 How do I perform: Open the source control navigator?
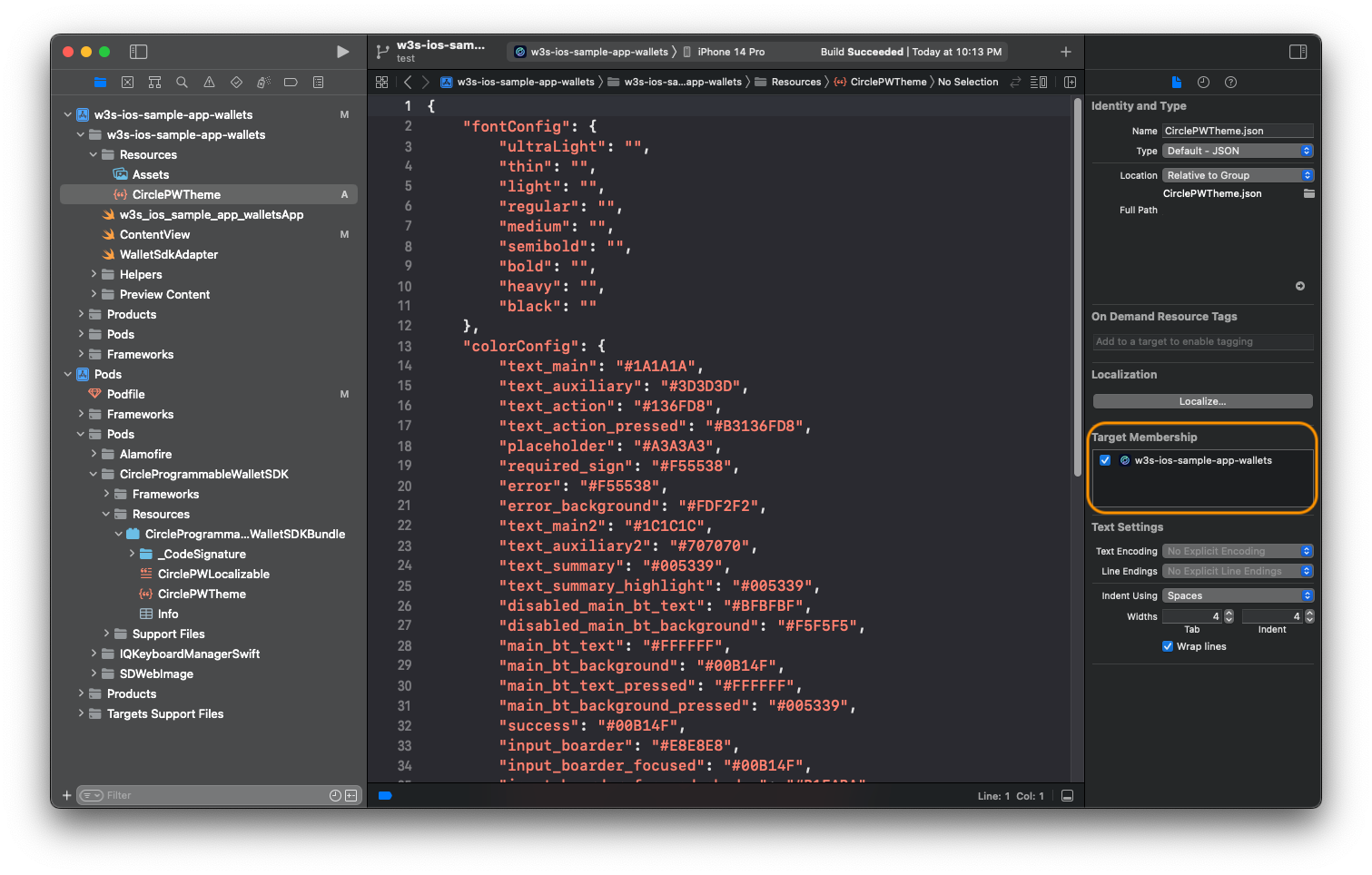127,82
